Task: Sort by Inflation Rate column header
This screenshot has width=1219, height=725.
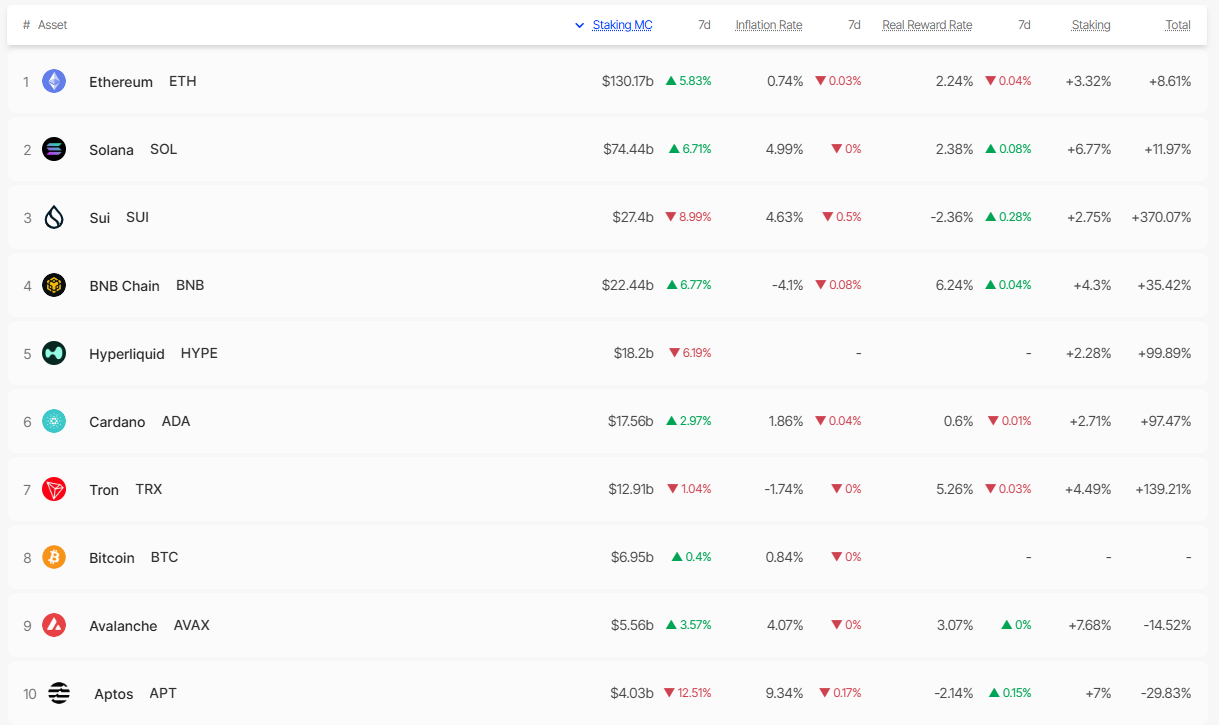Action: [x=769, y=25]
